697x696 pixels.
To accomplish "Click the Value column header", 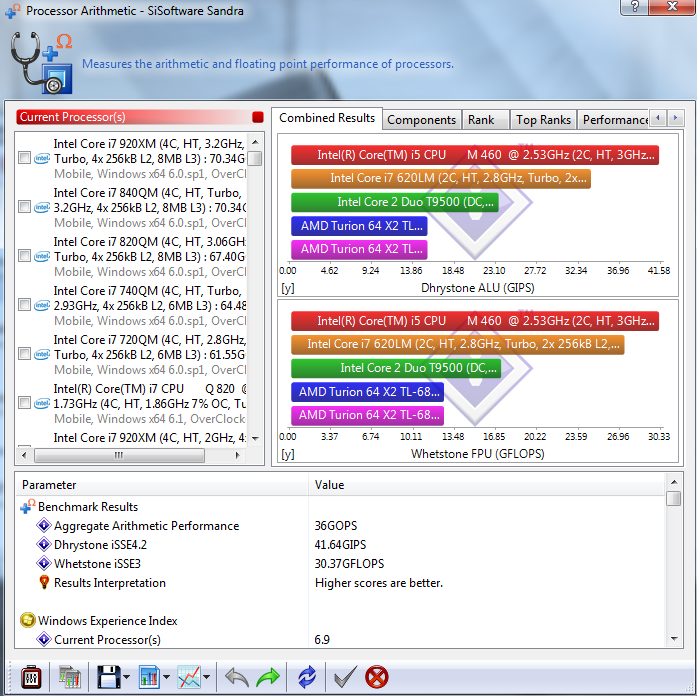I will tap(487, 485).
